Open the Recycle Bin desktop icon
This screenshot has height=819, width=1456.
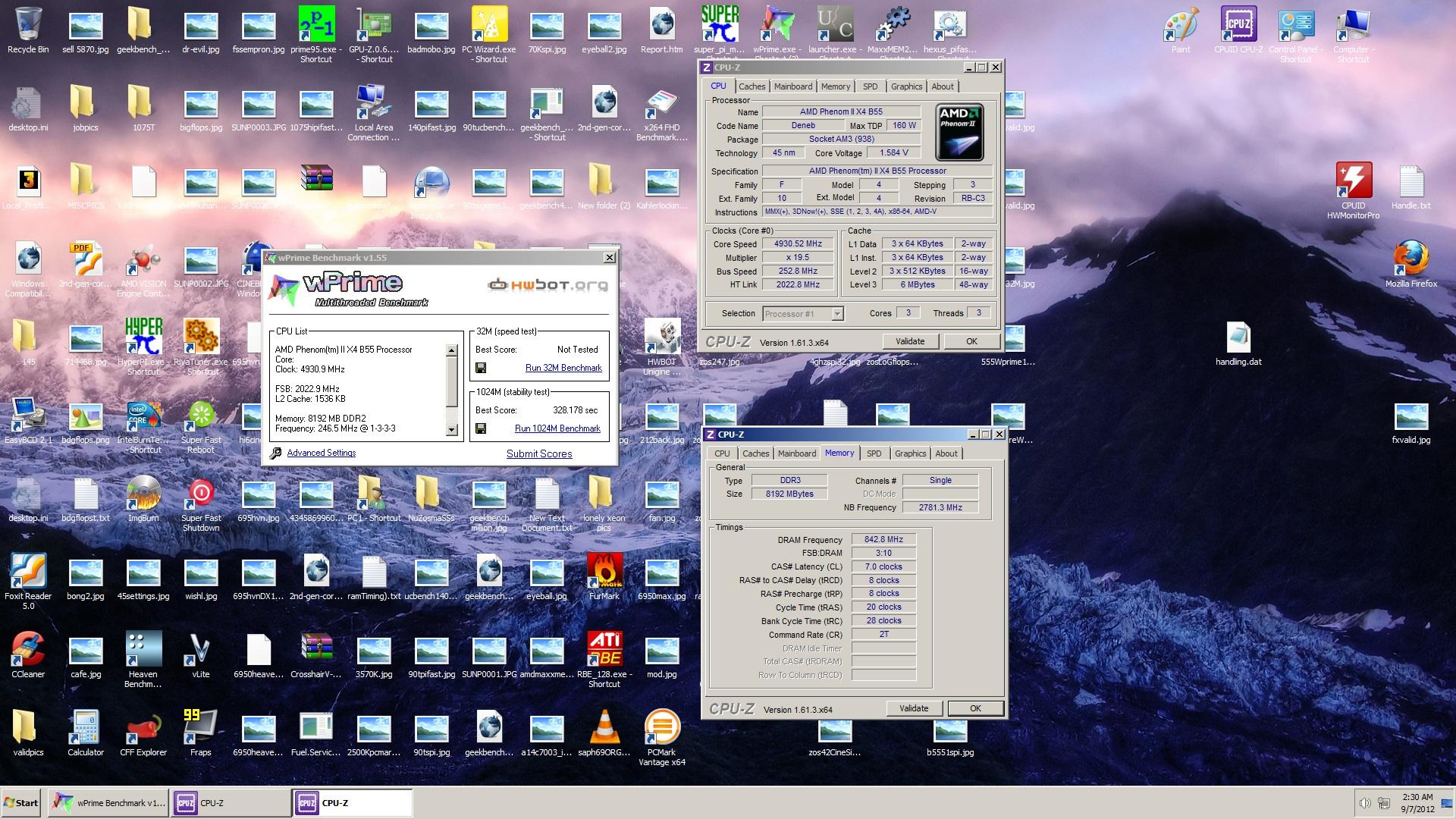pos(28,30)
